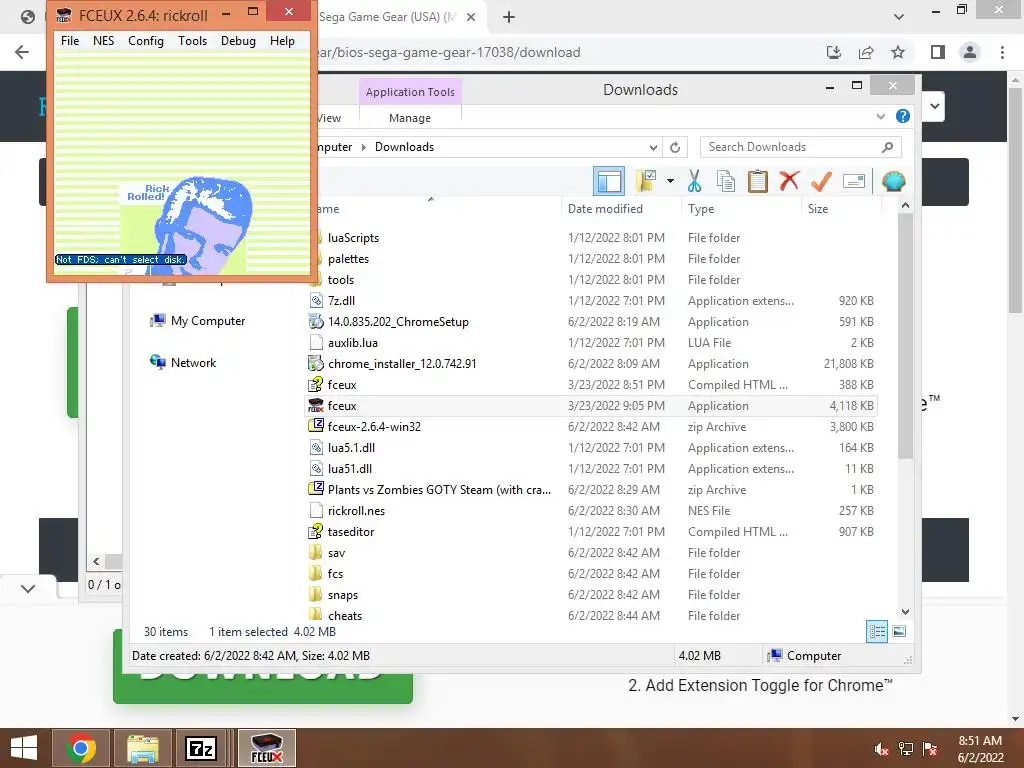
Task: Select the Application Tools ribbon tab
Action: click(410, 92)
